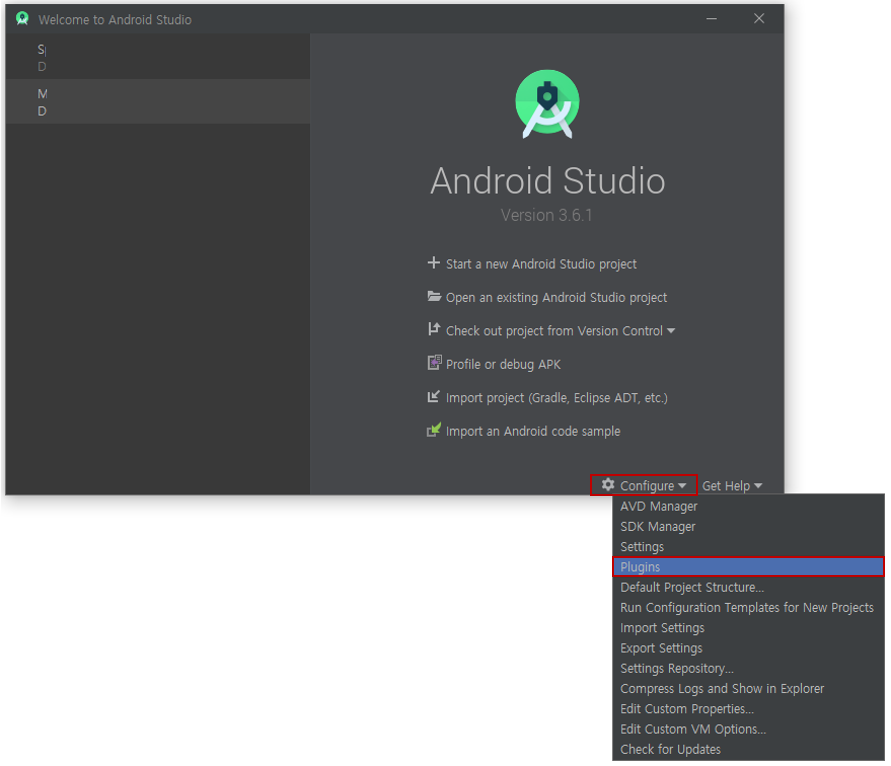Select Edit Custom Properties...
The height and width of the screenshot is (766, 891).
748,709
